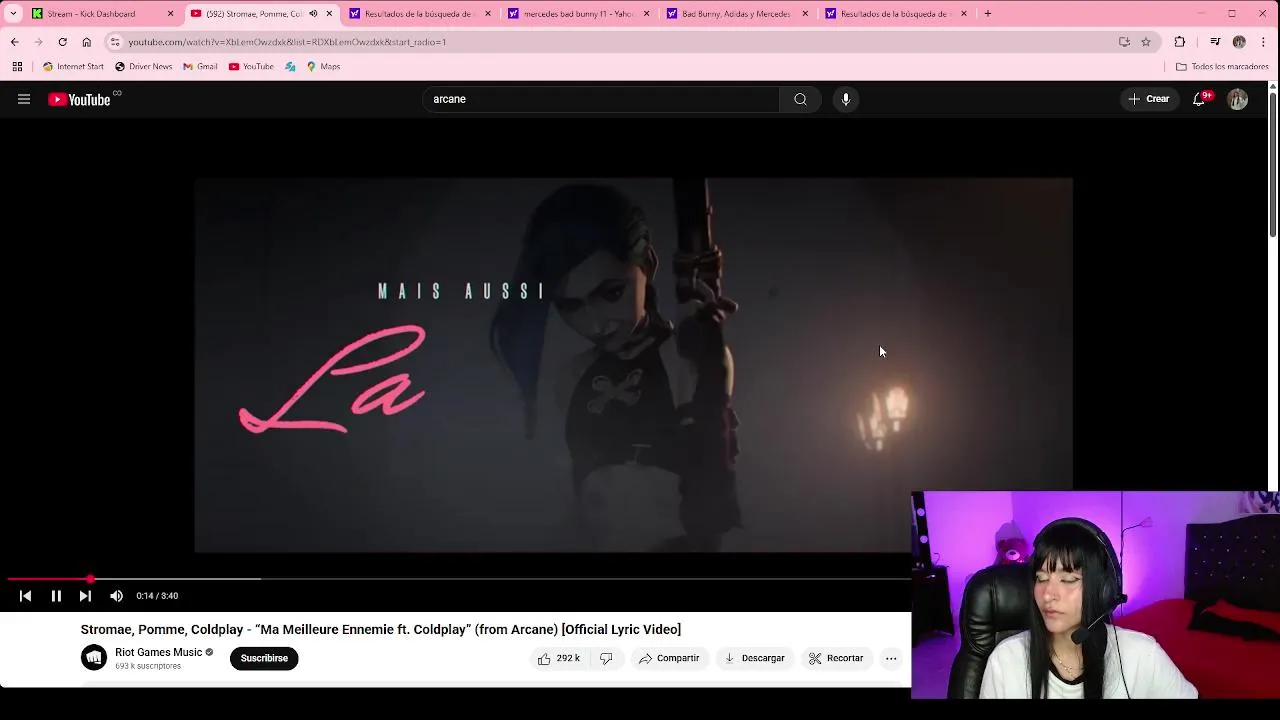The width and height of the screenshot is (1280, 720).
Task: Open a new browser tab
Action: [987, 14]
